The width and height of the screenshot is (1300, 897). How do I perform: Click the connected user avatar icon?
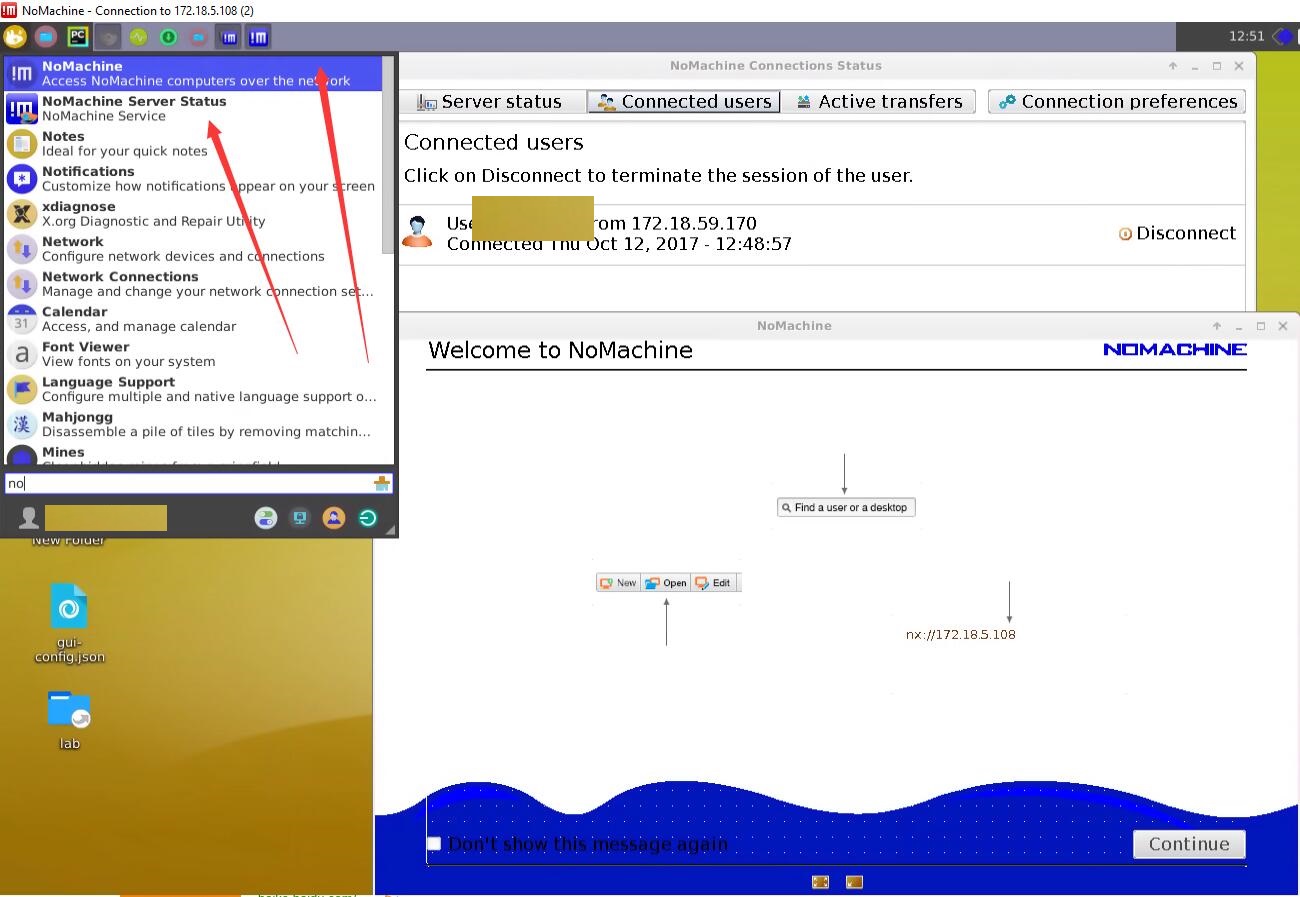pos(417,231)
